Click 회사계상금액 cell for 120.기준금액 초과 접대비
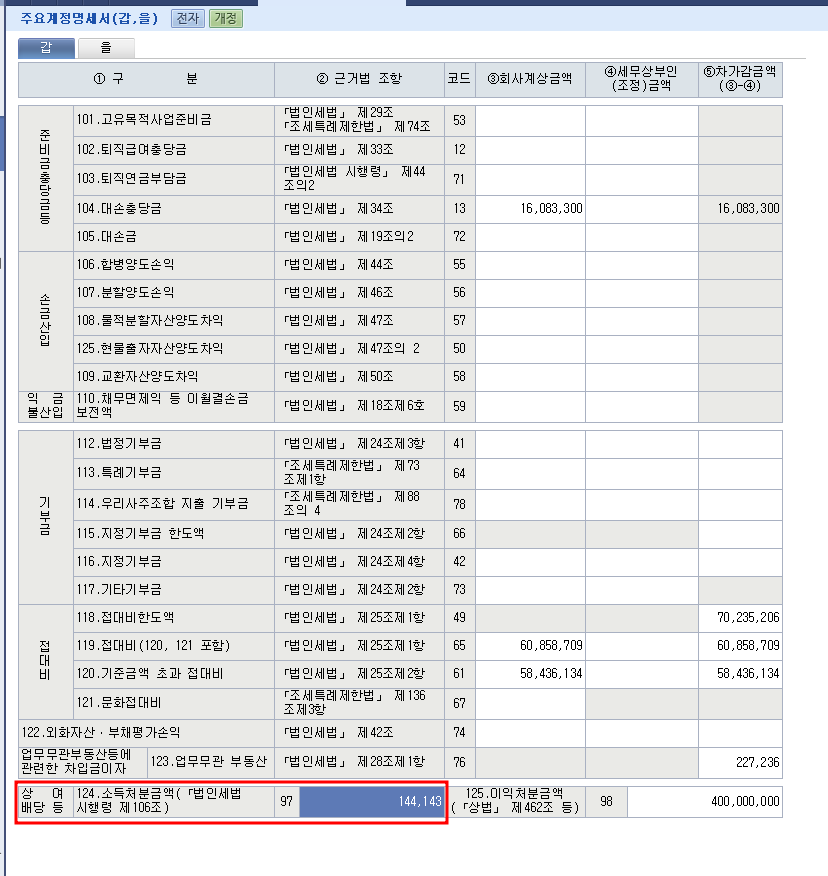Image resolution: width=828 pixels, height=876 pixels. pos(530,674)
